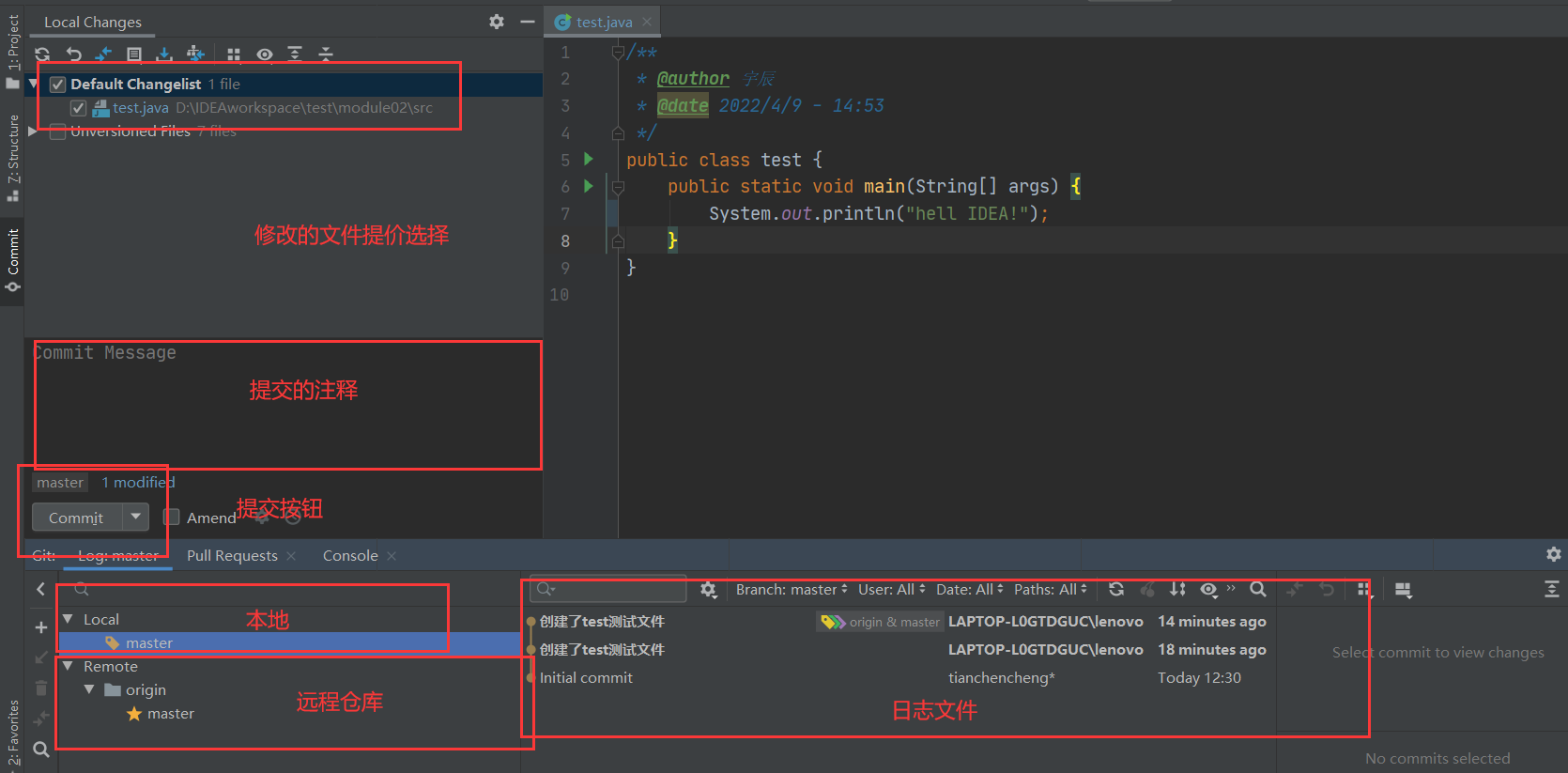The image size is (1568, 773).
Task: Open the test.java editor tab
Action: tap(604, 22)
